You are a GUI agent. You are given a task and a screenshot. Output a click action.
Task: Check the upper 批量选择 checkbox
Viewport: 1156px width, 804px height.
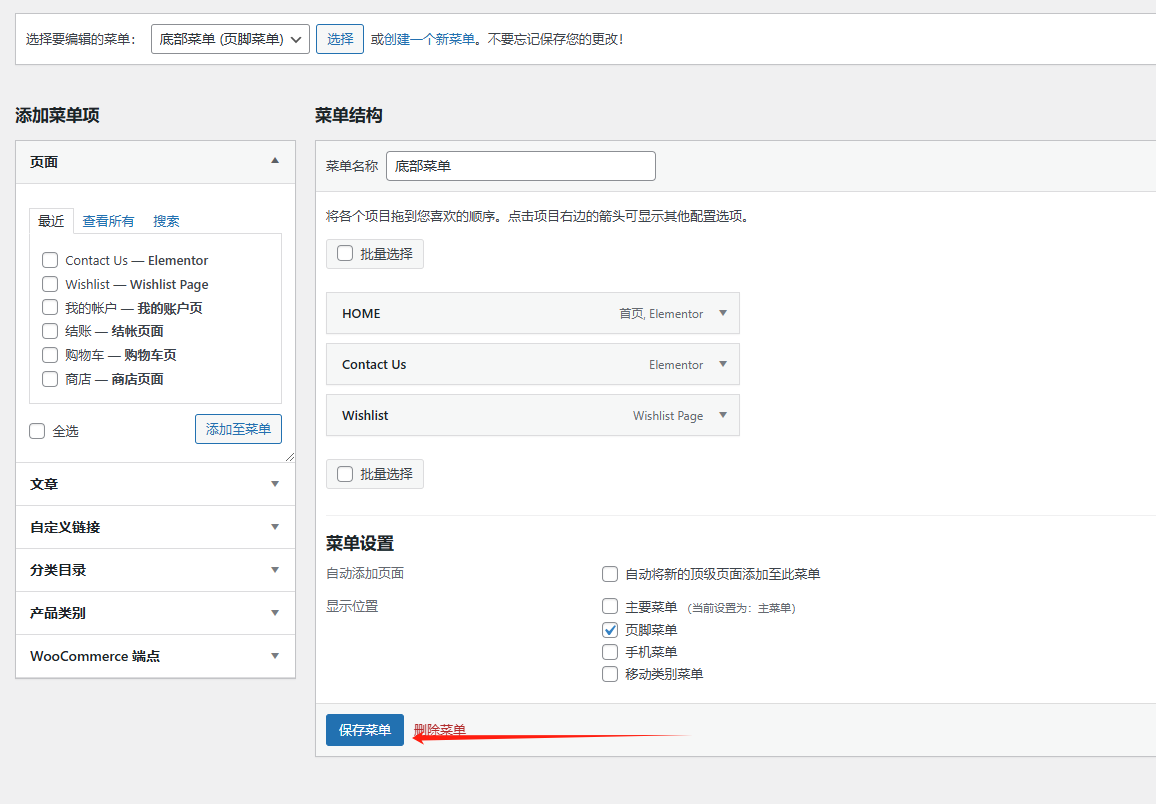pos(345,253)
